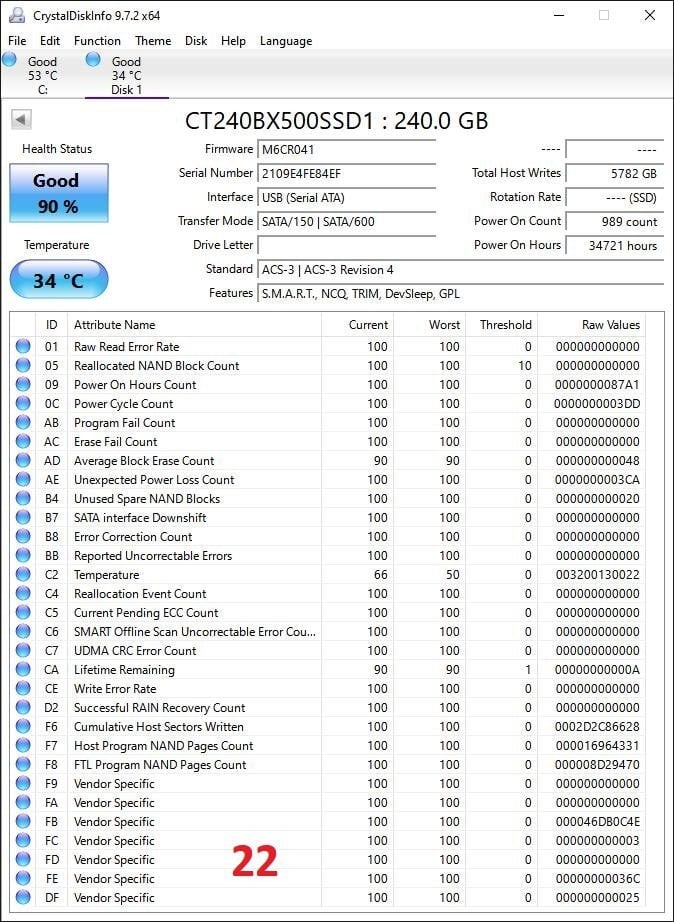Click the previous disk arrow button

click(21, 120)
